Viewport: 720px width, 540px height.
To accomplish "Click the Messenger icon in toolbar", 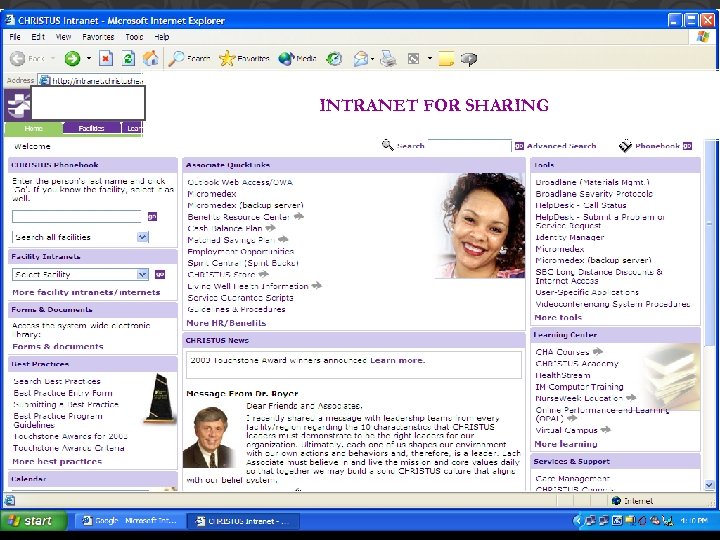I will click(x=469, y=59).
